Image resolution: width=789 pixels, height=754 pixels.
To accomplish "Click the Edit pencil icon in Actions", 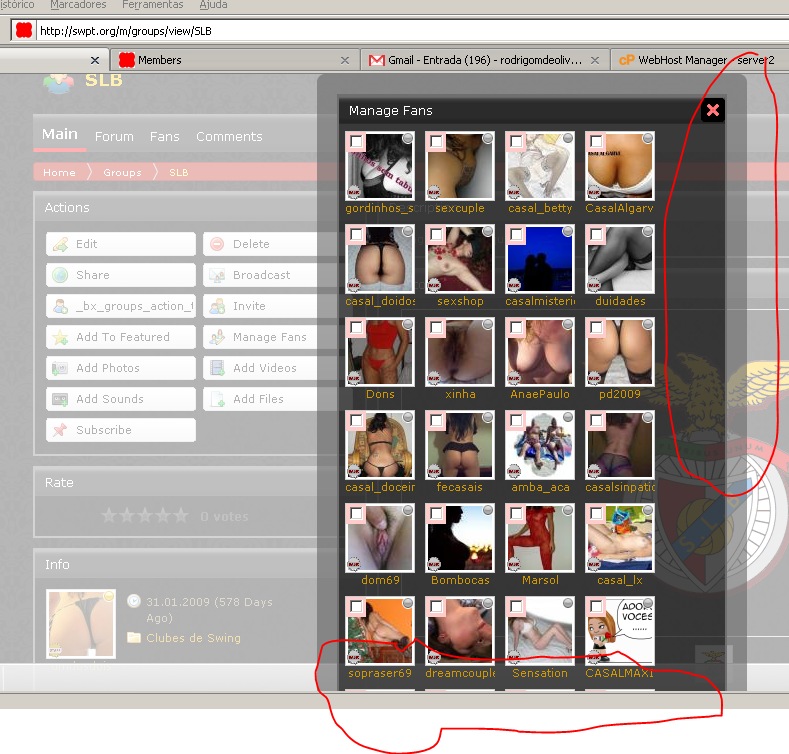I will coord(60,245).
